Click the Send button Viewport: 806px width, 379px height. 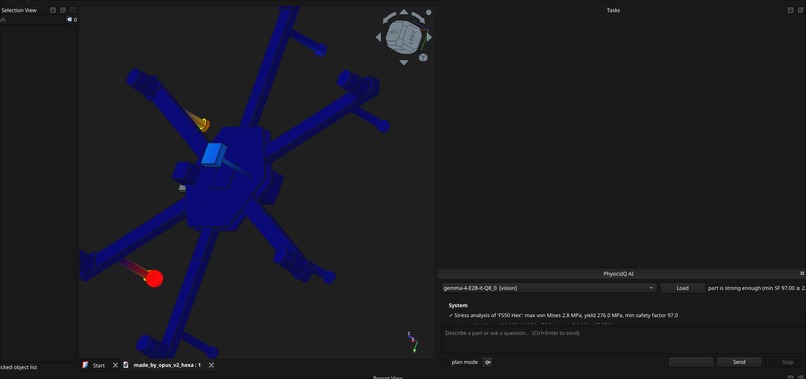coord(739,362)
